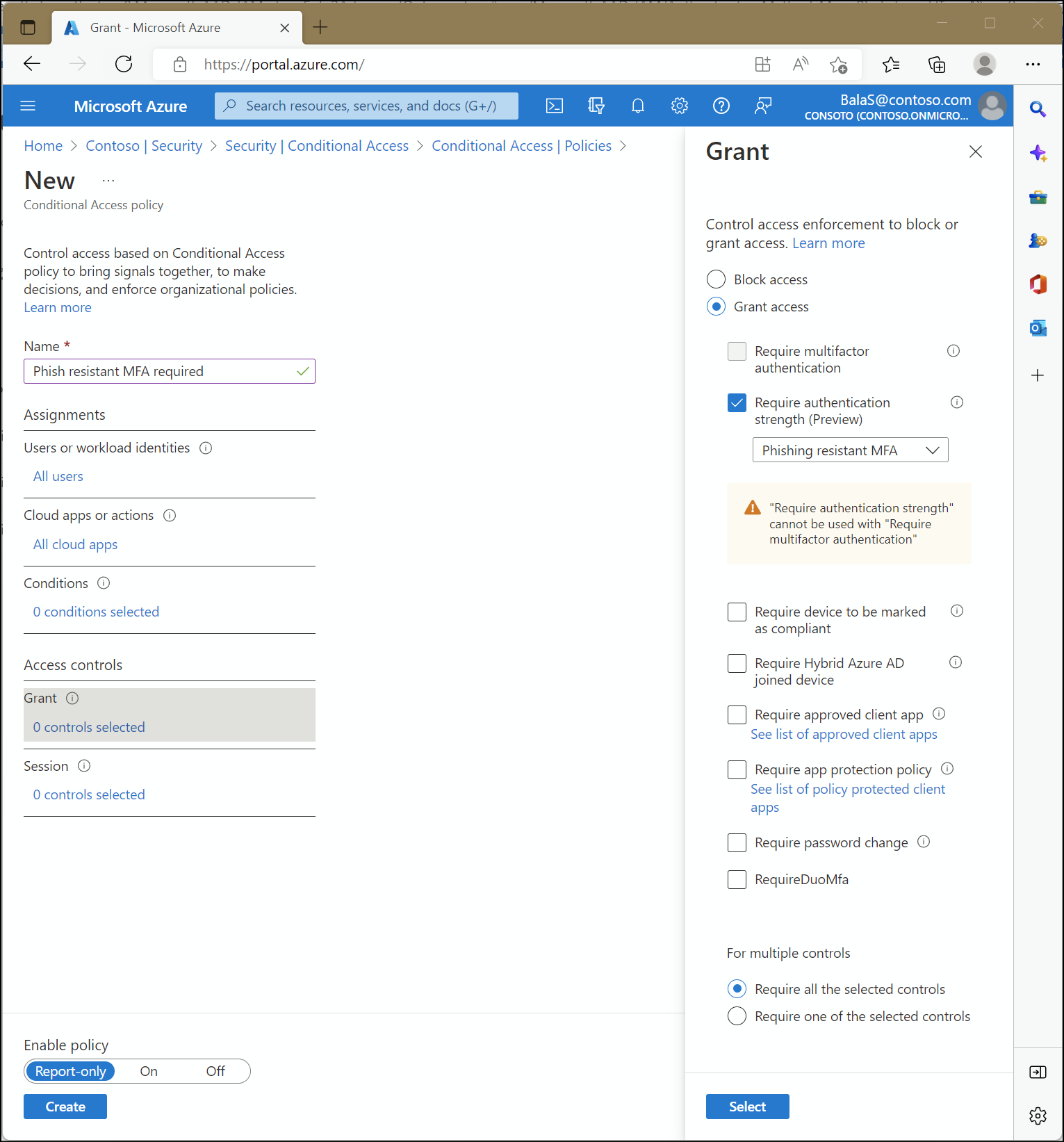Choose Require one of the selected controls
This screenshot has height=1142, width=1064.
(737, 1016)
